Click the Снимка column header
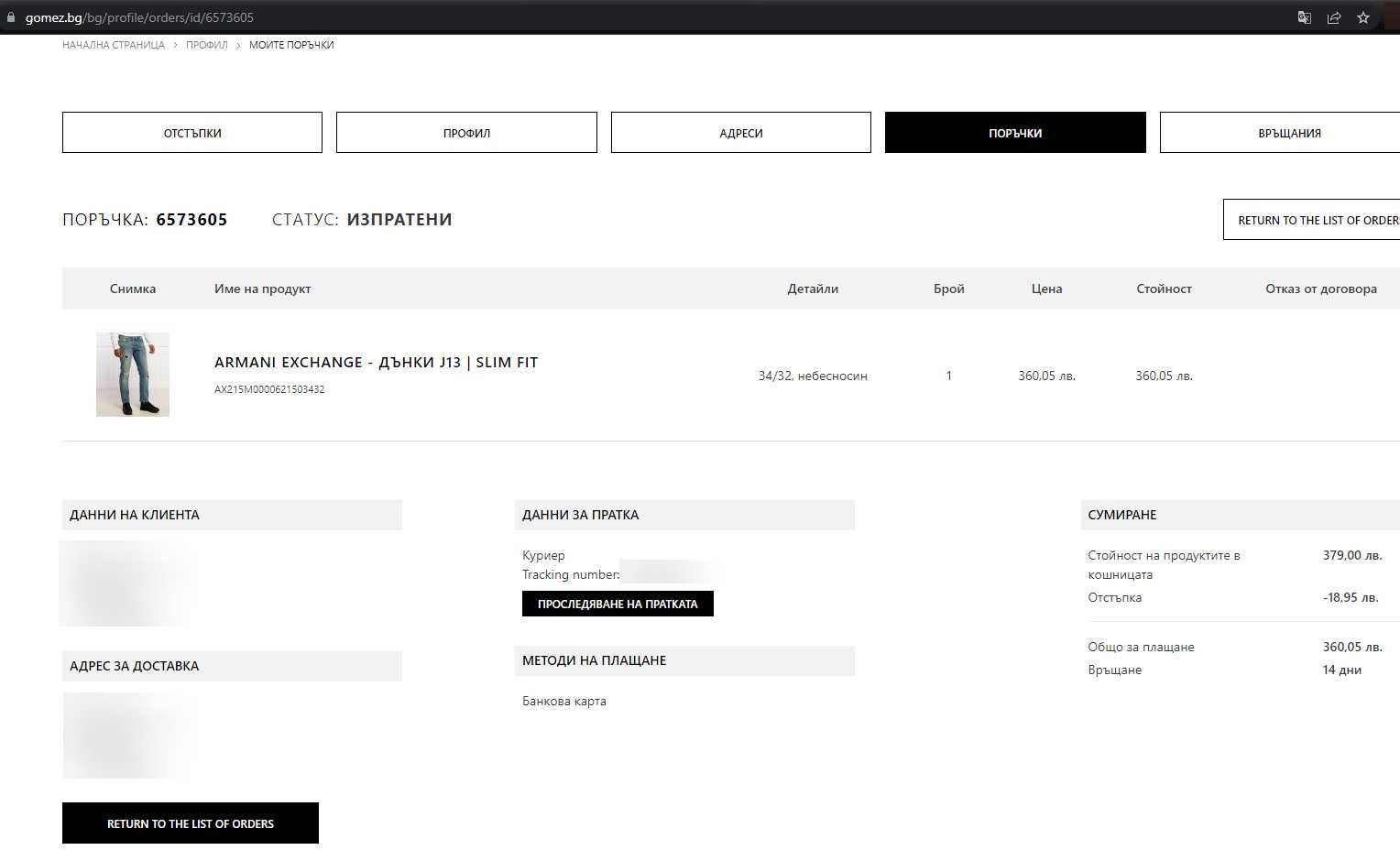The height and width of the screenshot is (850, 1400). (133, 289)
